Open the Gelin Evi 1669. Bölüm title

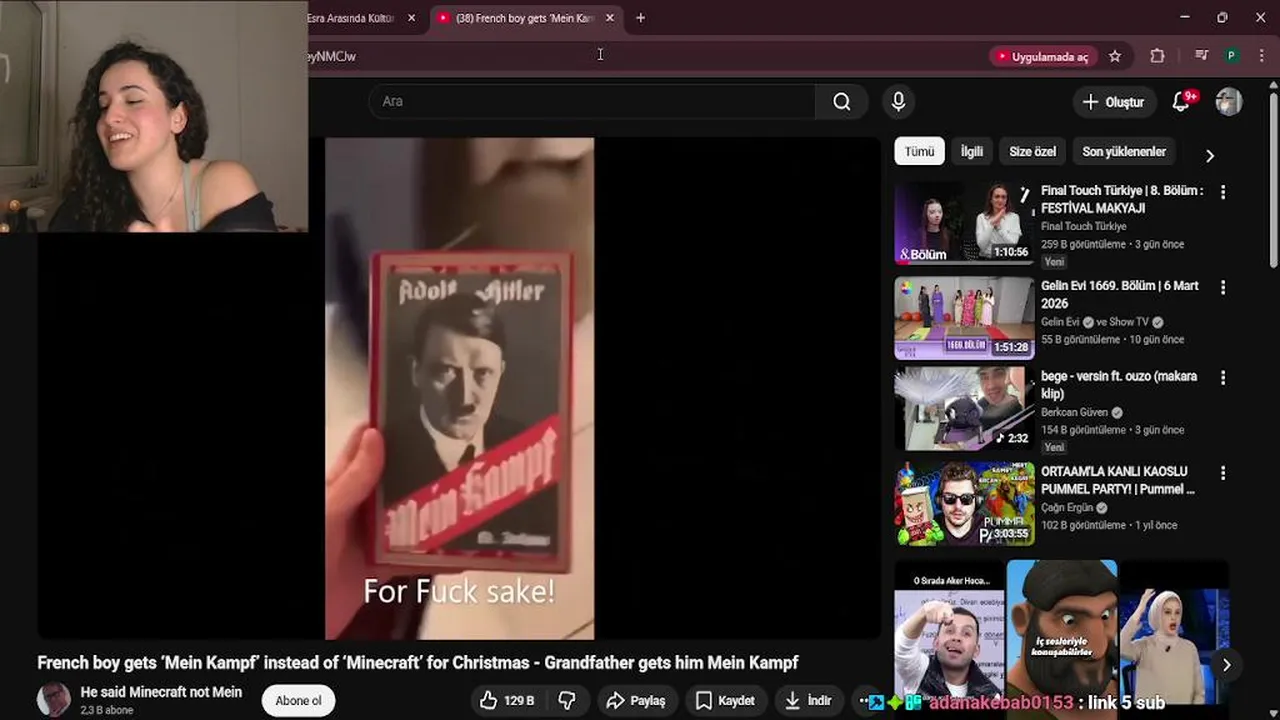point(1120,294)
